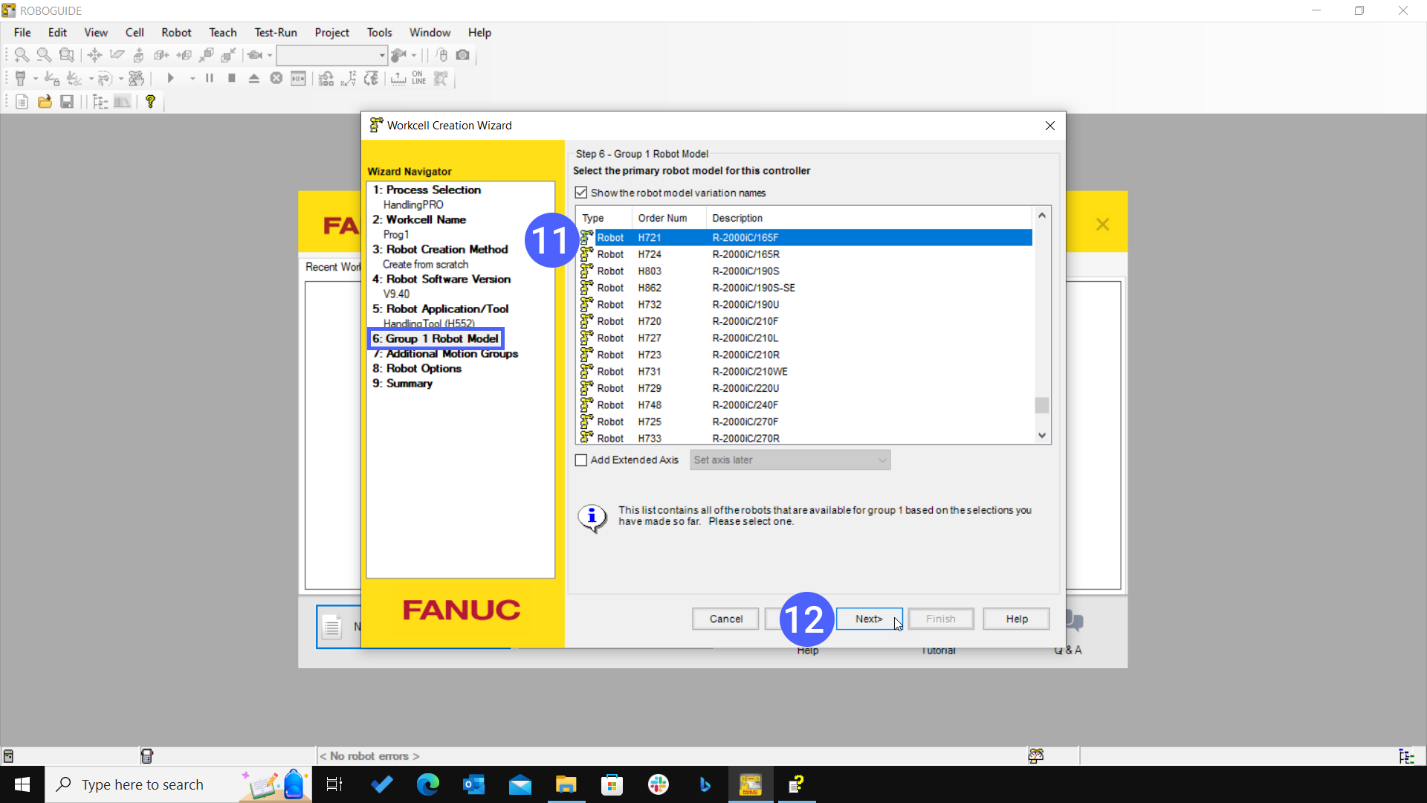Cancel the Workcell Creation Wizard
1427x803 pixels.
click(724, 618)
